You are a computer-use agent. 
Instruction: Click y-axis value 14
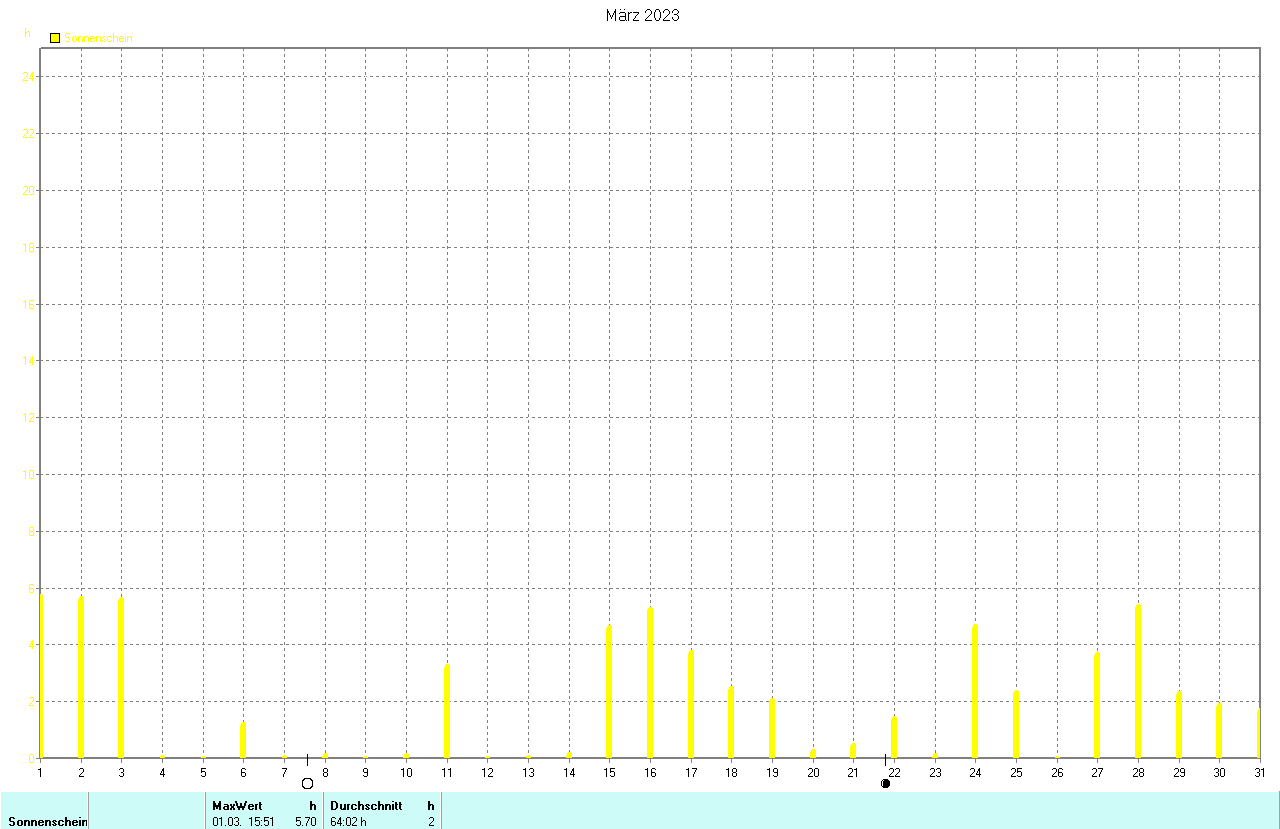(x=29, y=360)
